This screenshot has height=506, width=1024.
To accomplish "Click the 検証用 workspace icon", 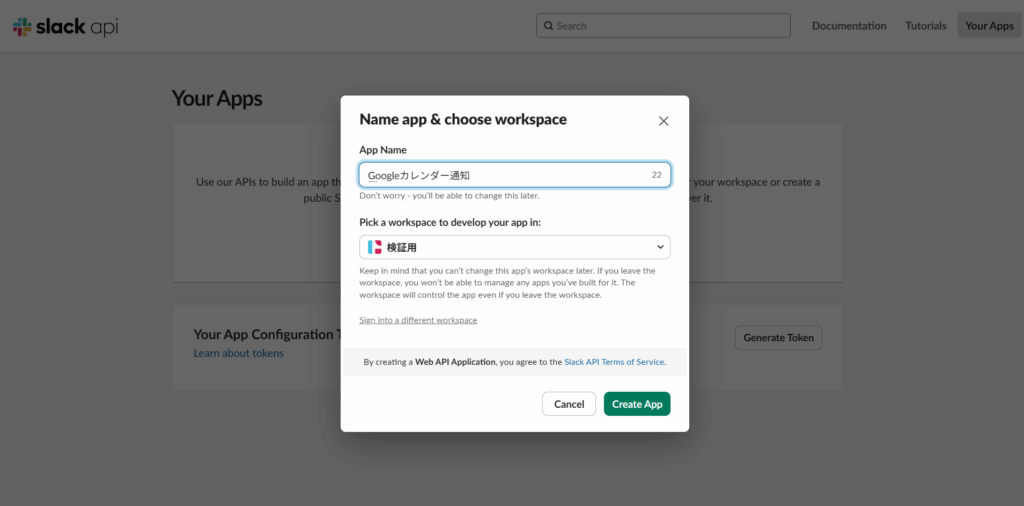I will point(374,247).
